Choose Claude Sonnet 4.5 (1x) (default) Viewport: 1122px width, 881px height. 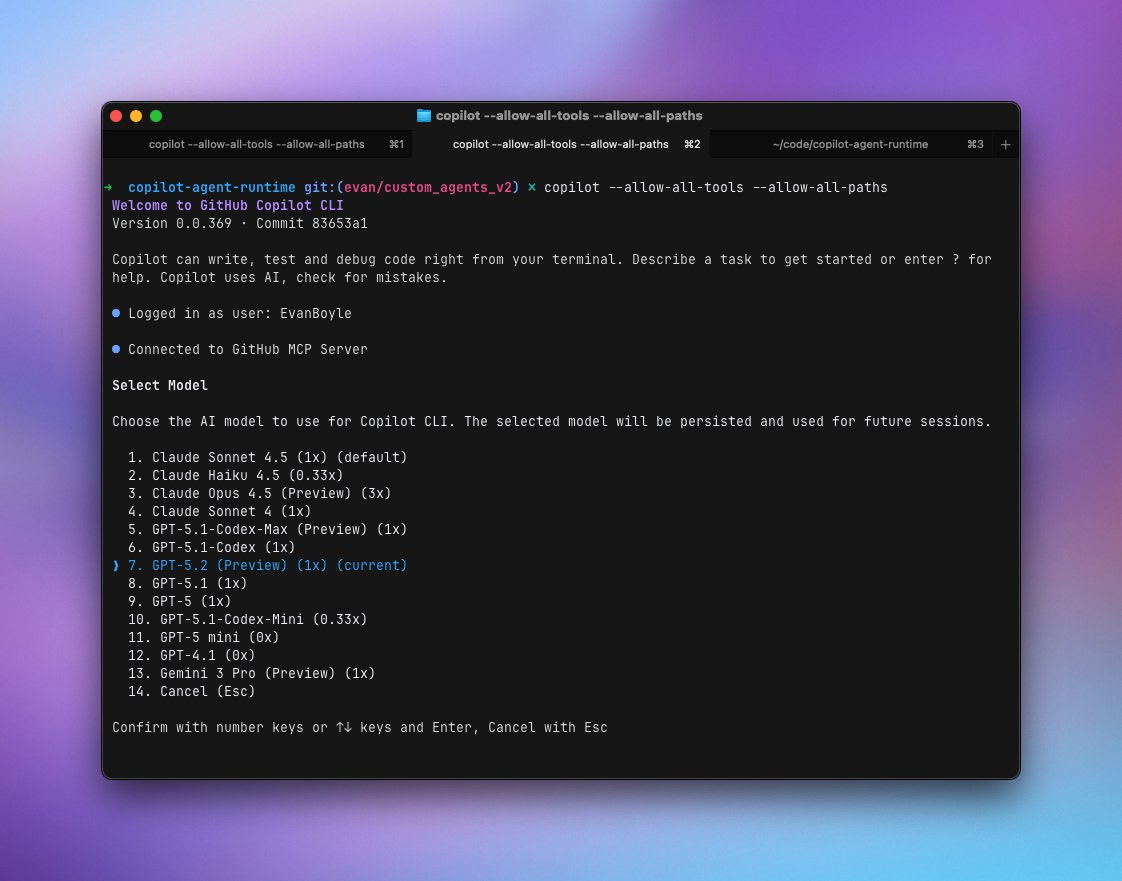[x=268, y=457]
